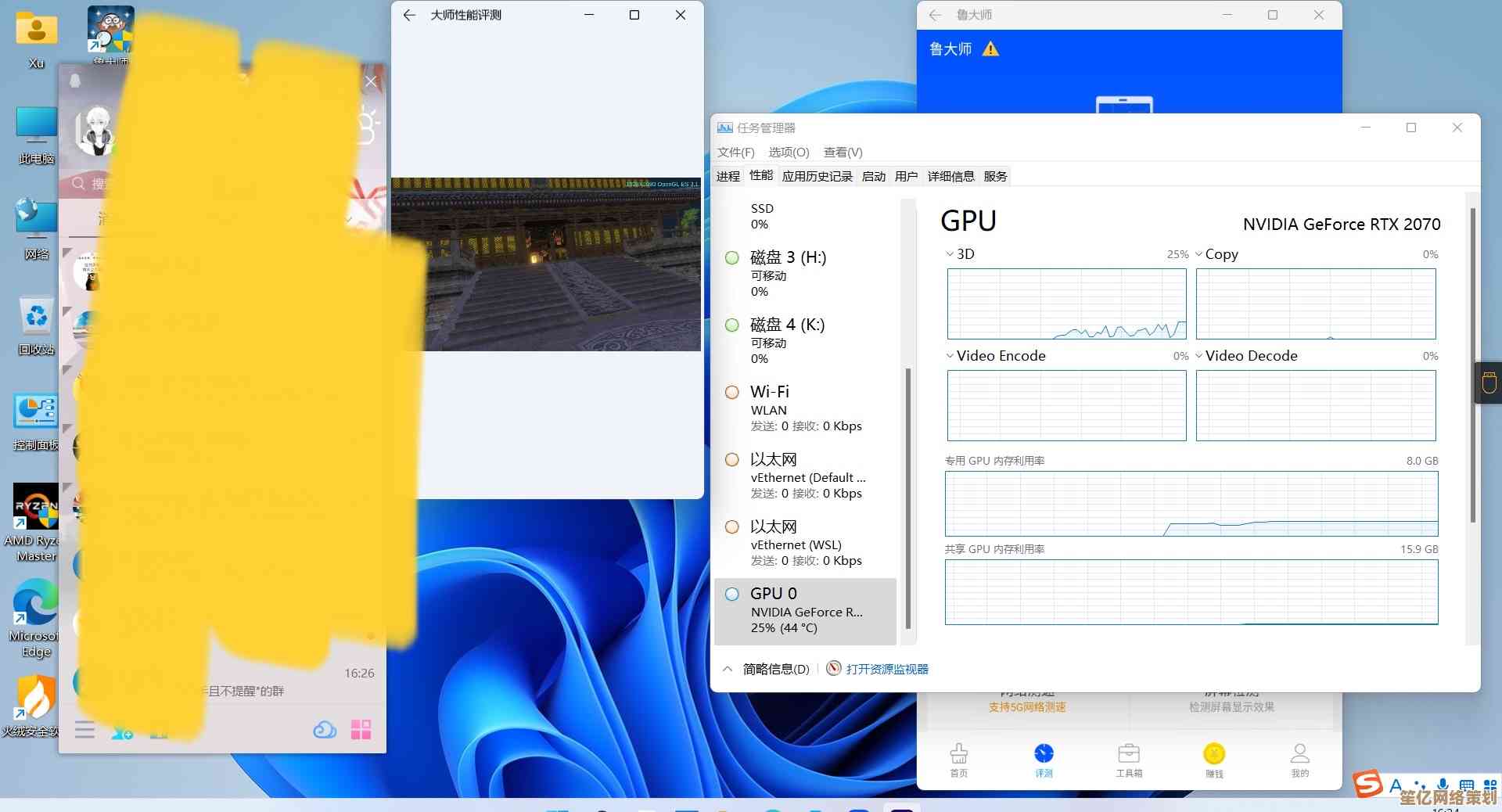This screenshot has height=812, width=1502.
Task: Click 简略信息(D) to collapse details
Action: pos(775,669)
